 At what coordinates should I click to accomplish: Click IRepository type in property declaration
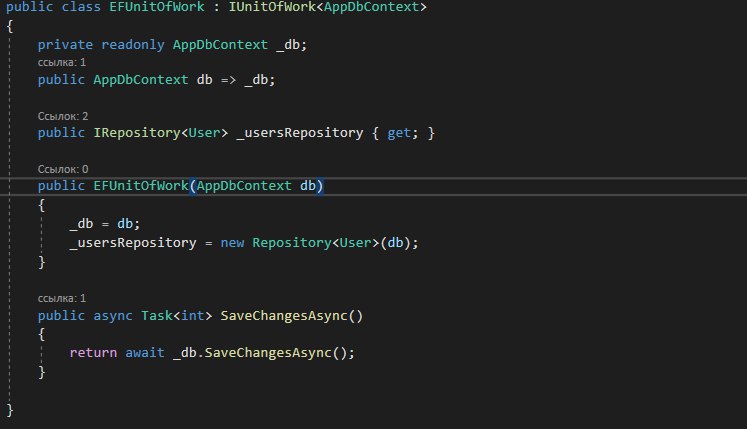click(137, 133)
